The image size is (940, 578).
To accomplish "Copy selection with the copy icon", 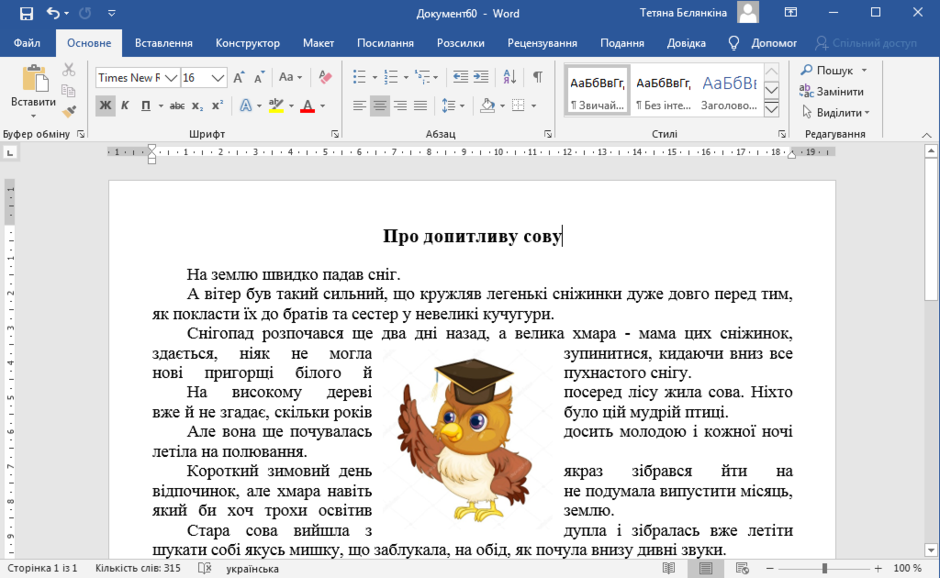I will click(69, 91).
